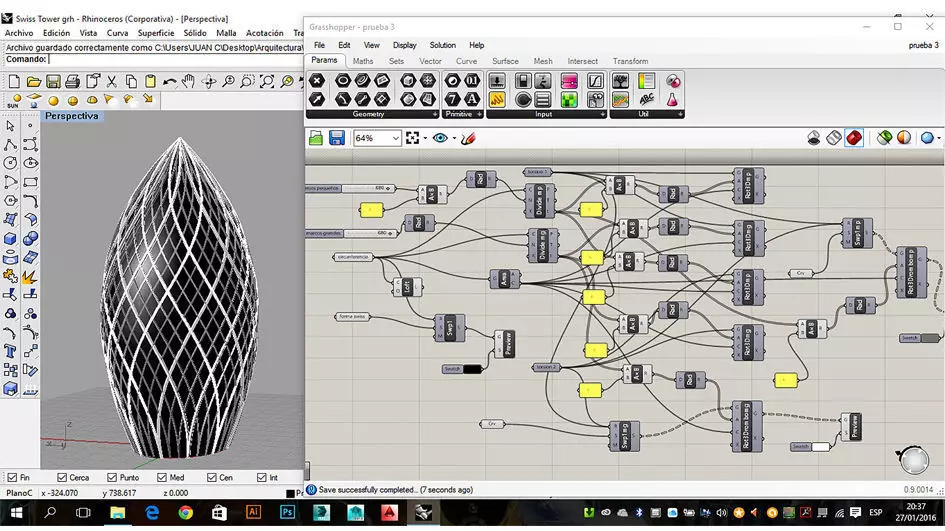The height and width of the screenshot is (531, 945).
Task: Add Grasshopper Integer 7 primitive component
Action: pos(453,99)
